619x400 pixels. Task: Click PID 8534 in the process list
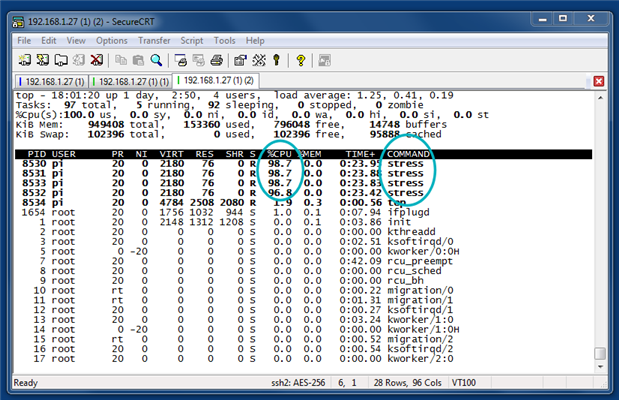pyautogui.click(x=34, y=203)
